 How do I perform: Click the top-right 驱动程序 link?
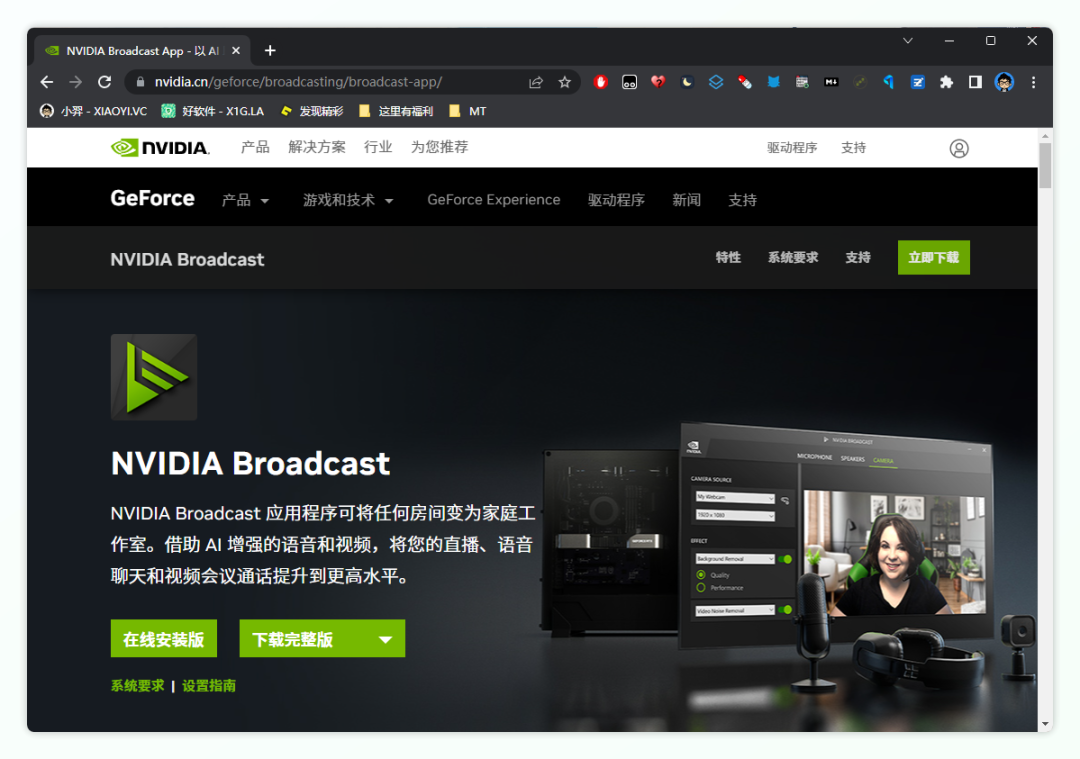coord(792,148)
